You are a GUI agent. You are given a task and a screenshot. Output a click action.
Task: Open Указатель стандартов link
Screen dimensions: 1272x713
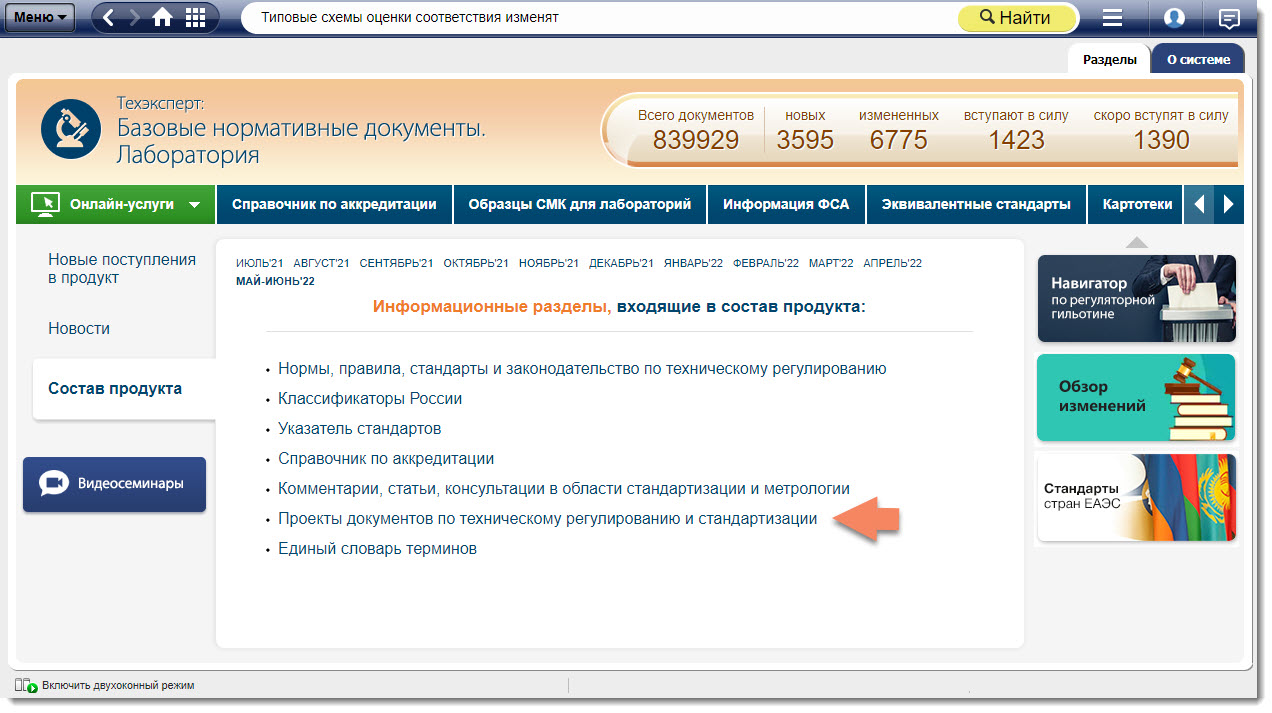(359, 428)
